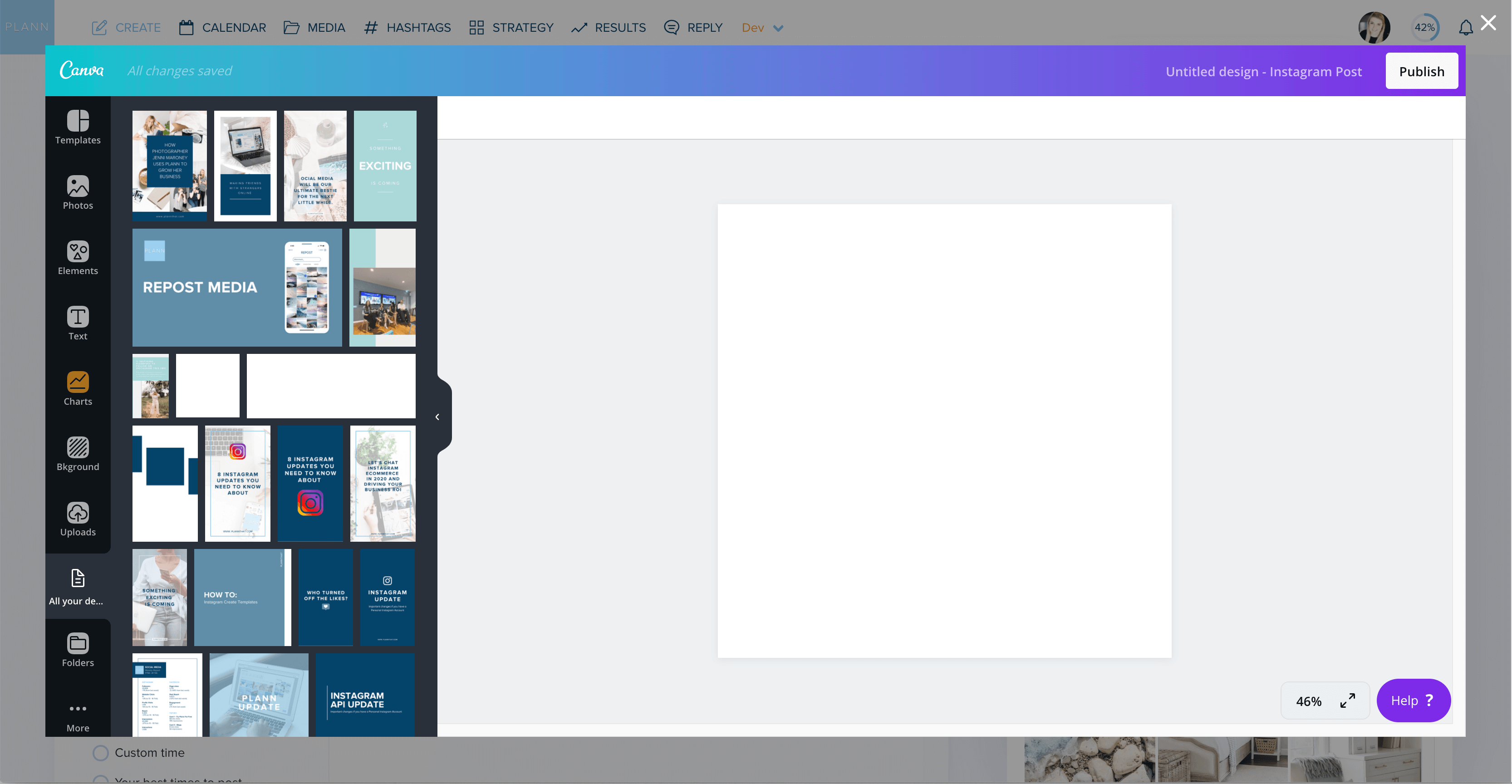Open the Background panel
Viewport: 1512px width, 784px height.
[77, 454]
